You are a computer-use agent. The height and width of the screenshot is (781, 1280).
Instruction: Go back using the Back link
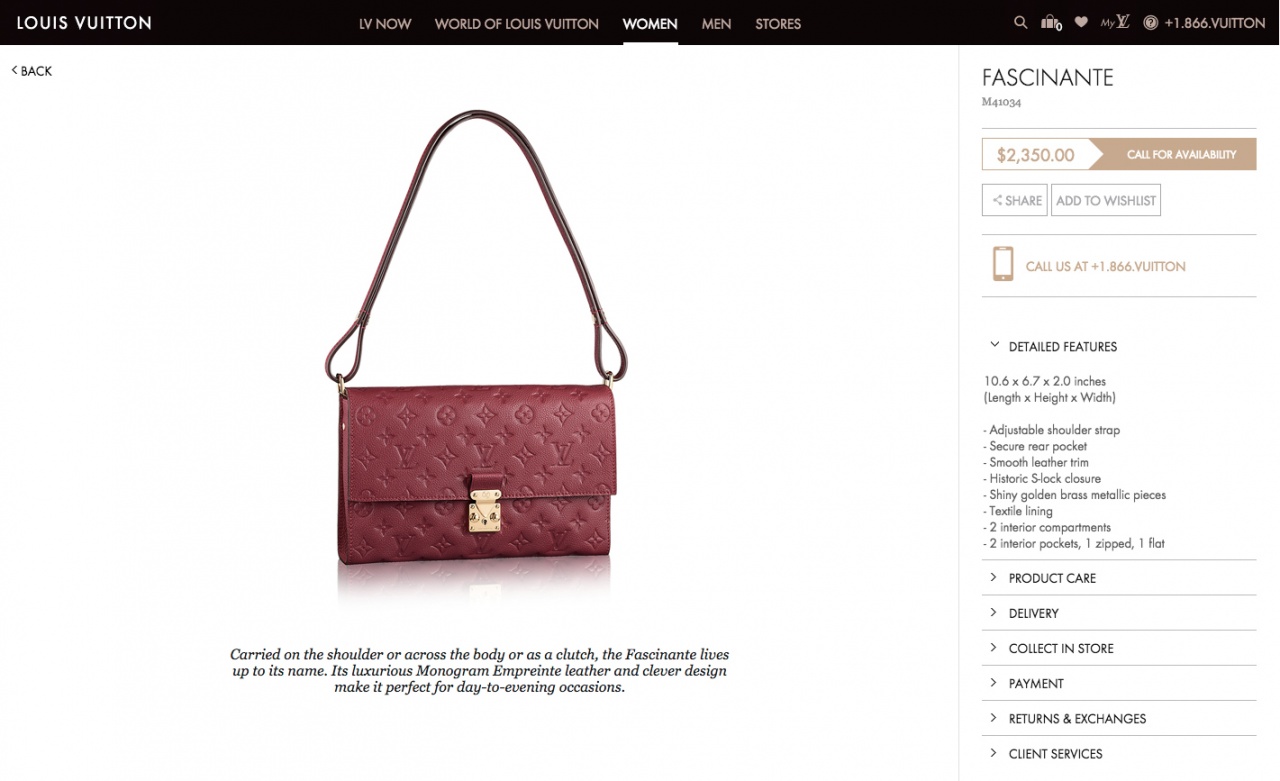[x=31, y=71]
